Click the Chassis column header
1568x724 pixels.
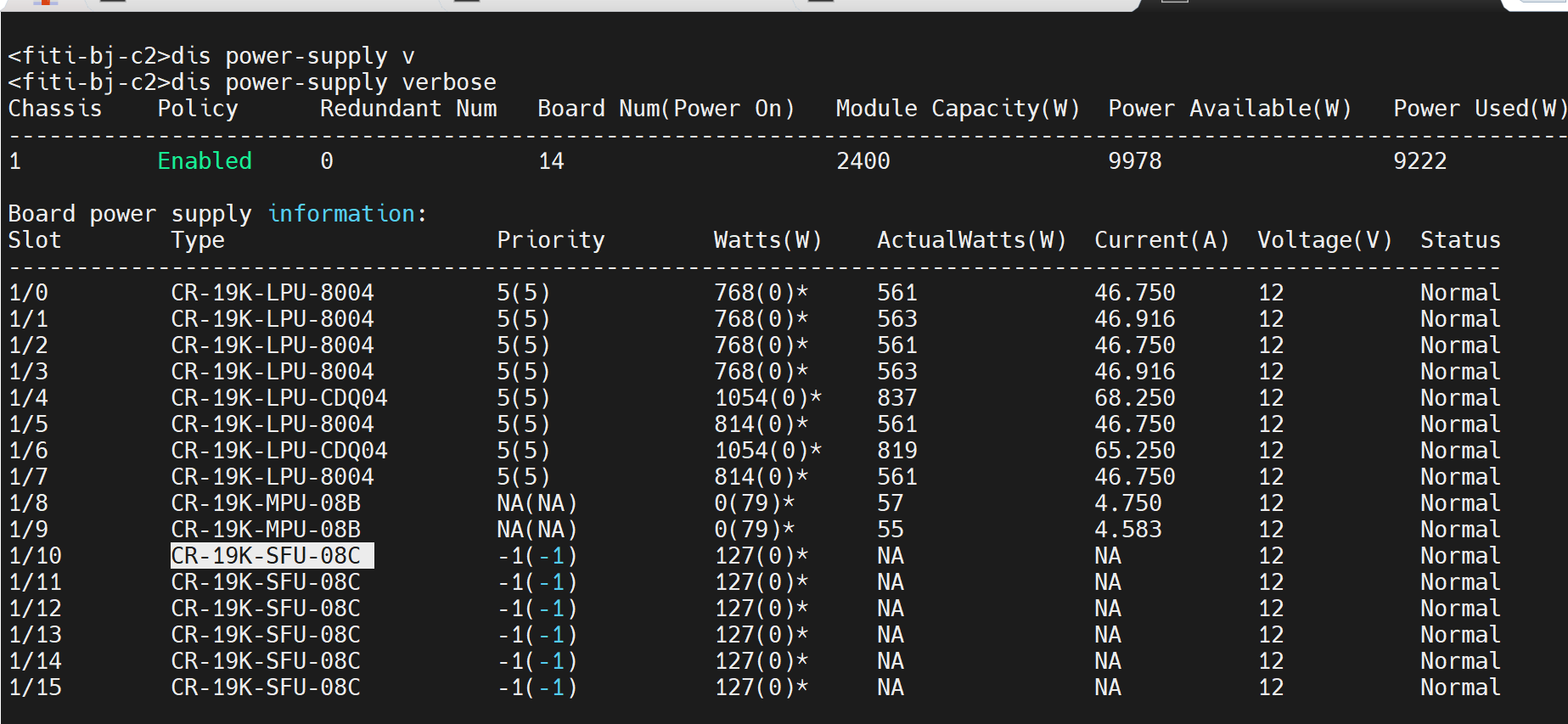[55, 109]
